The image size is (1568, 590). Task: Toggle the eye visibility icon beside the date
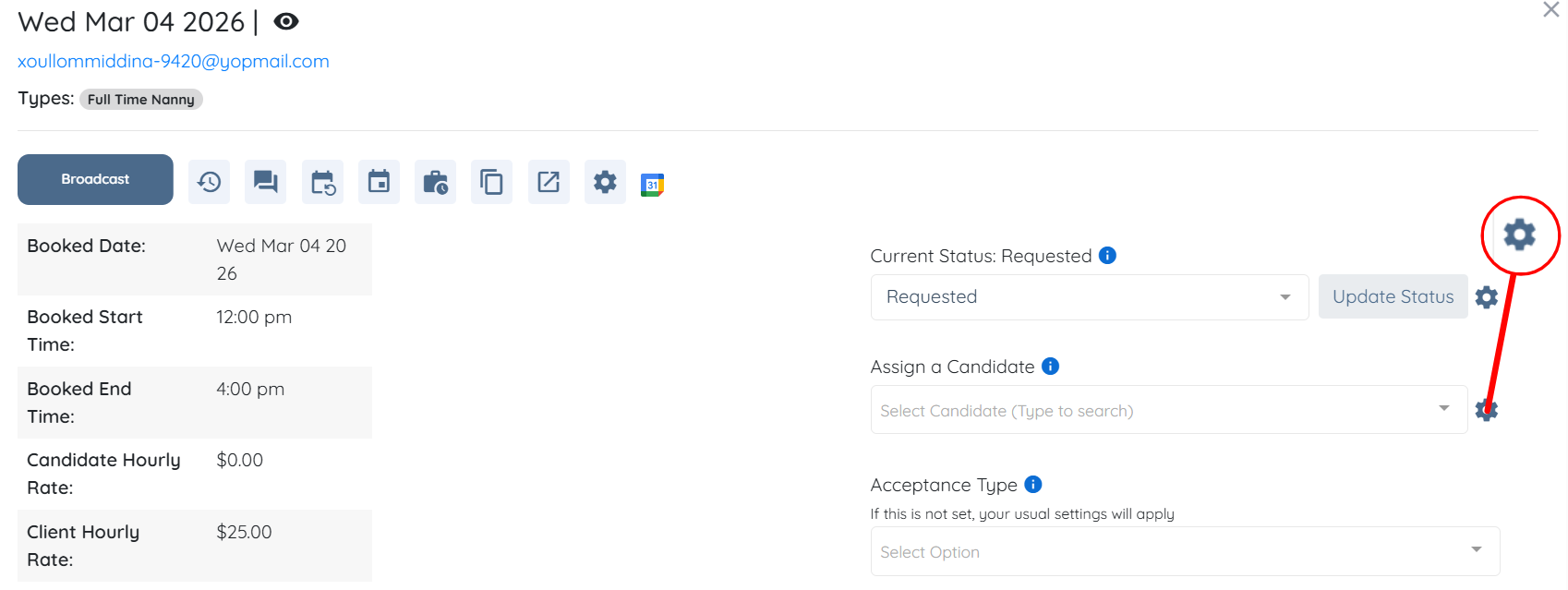286,21
